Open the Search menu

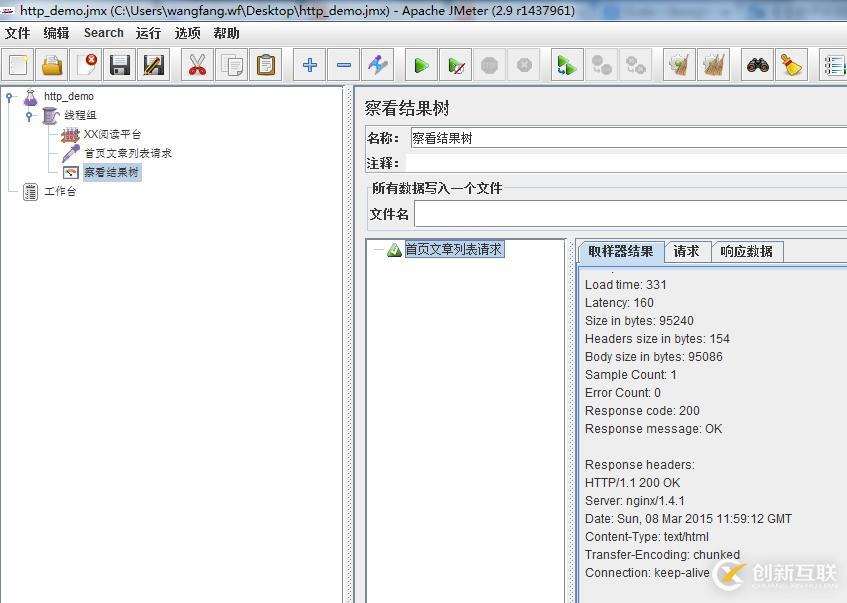[104, 33]
